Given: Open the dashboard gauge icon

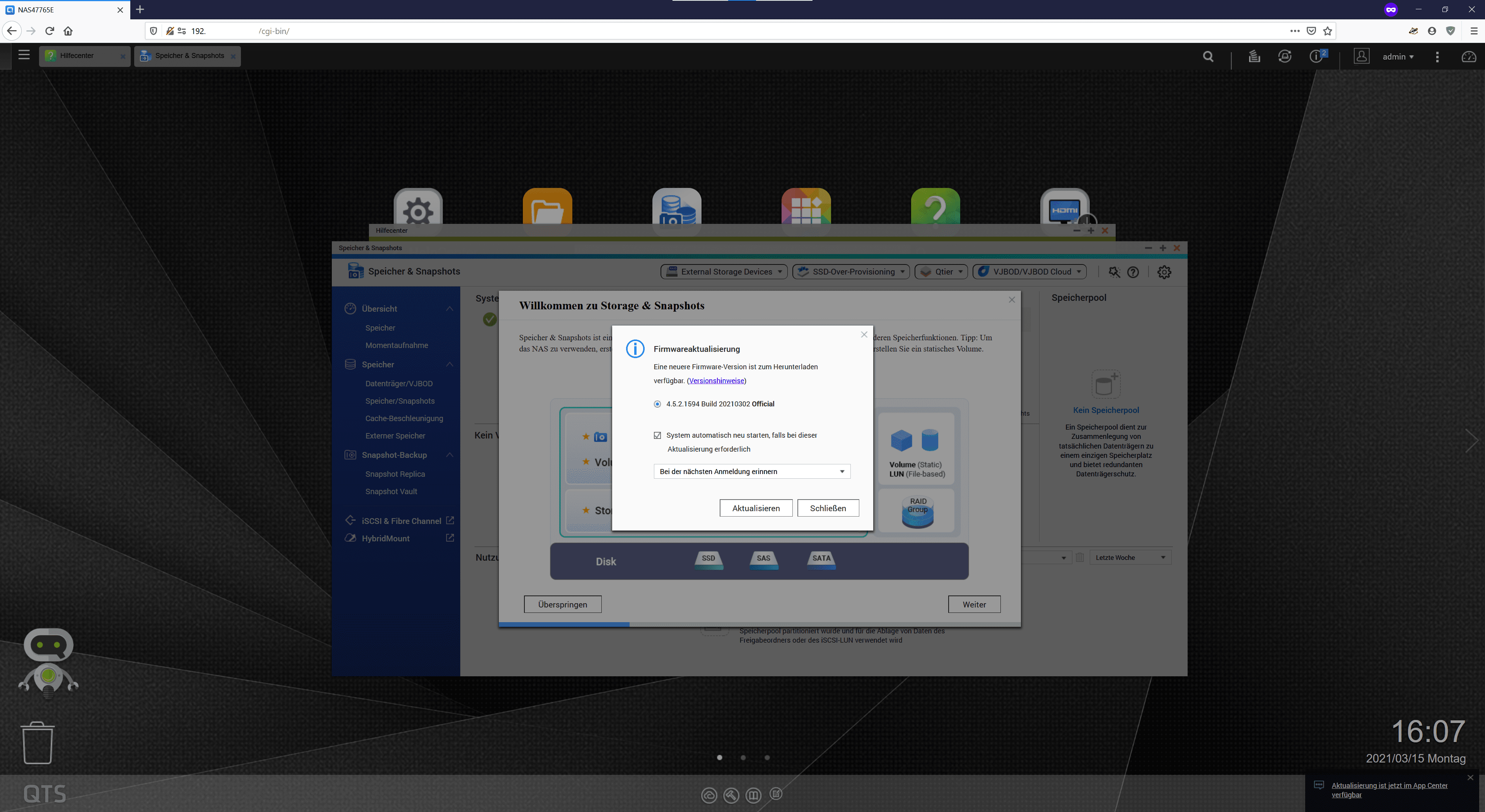Looking at the screenshot, I should pyautogui.click(x=1469, y=56).
